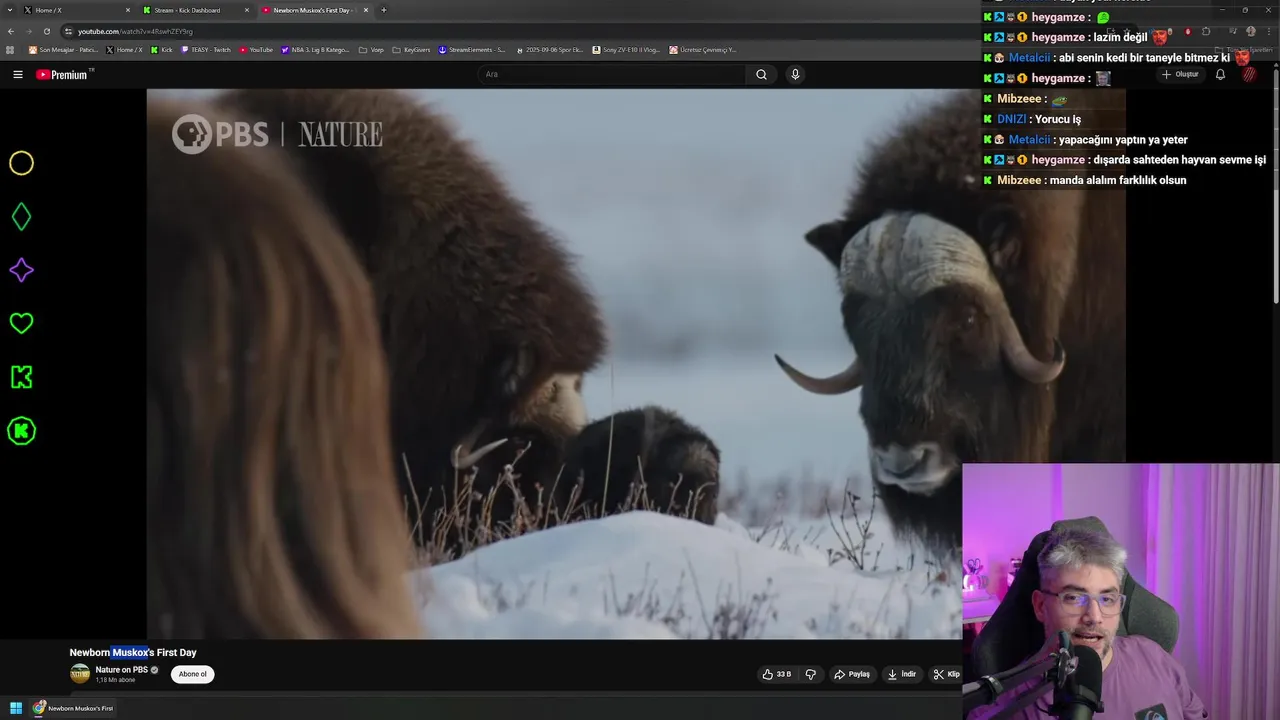
Task: Expand the 'Vorp' bookmarks folder
Action: [371, 49]
